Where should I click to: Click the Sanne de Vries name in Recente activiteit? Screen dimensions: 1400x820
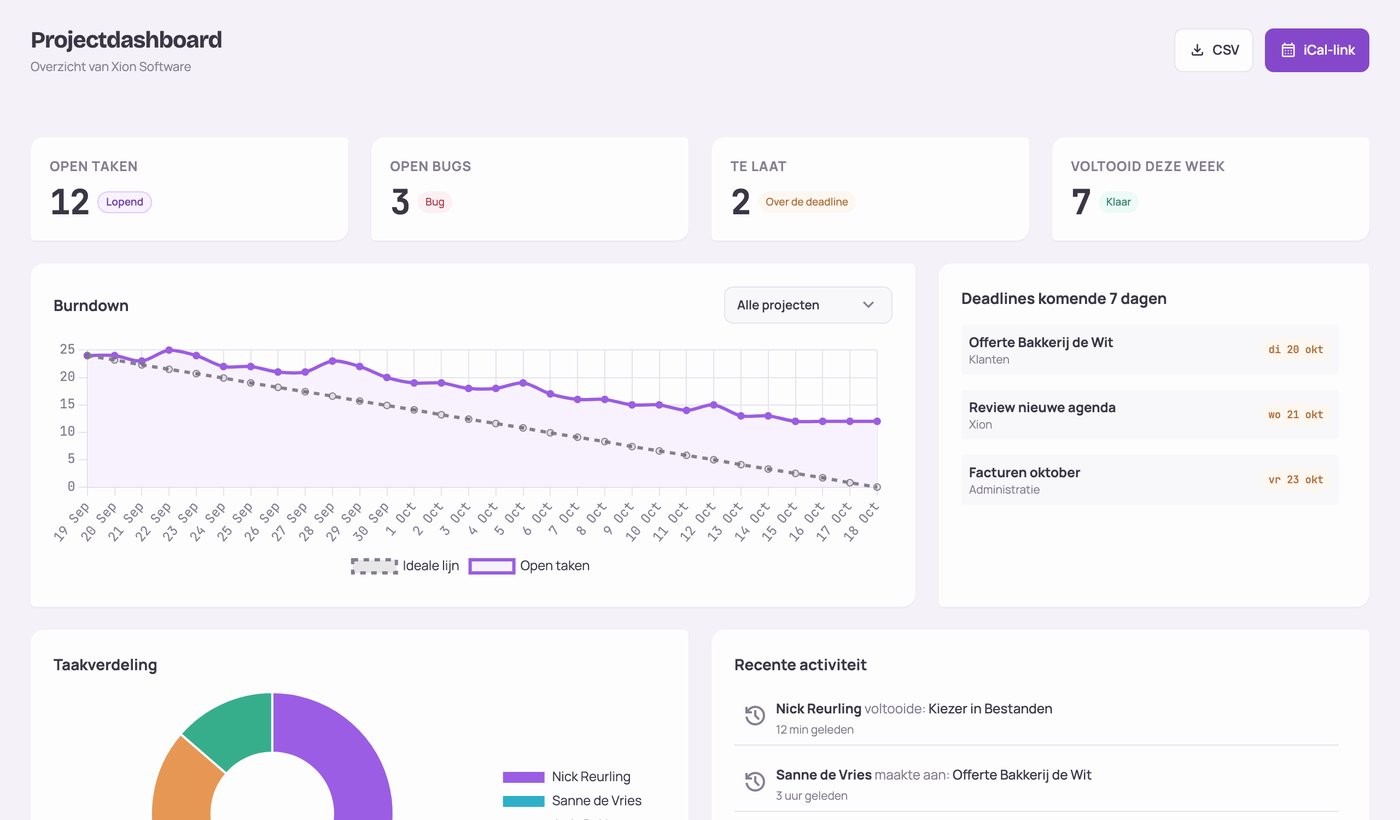[823, 775]
